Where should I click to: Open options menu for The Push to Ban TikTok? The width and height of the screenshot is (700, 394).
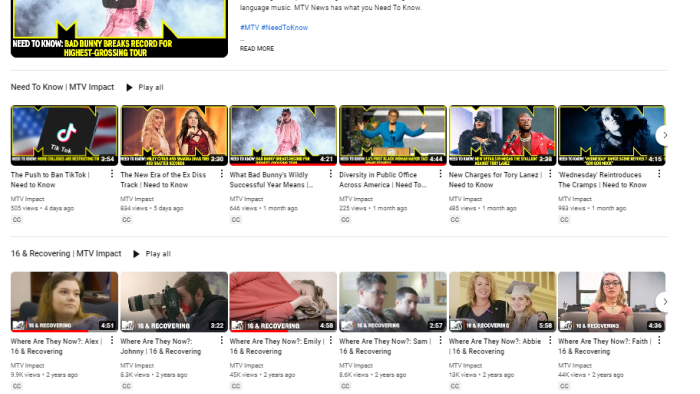pyautogui.click(x=112, y=174)
